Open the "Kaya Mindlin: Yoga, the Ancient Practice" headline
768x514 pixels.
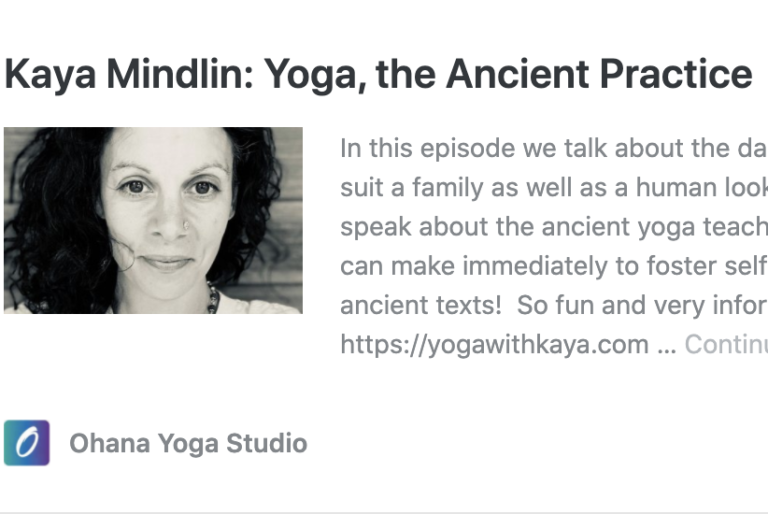tap(378, 74)
